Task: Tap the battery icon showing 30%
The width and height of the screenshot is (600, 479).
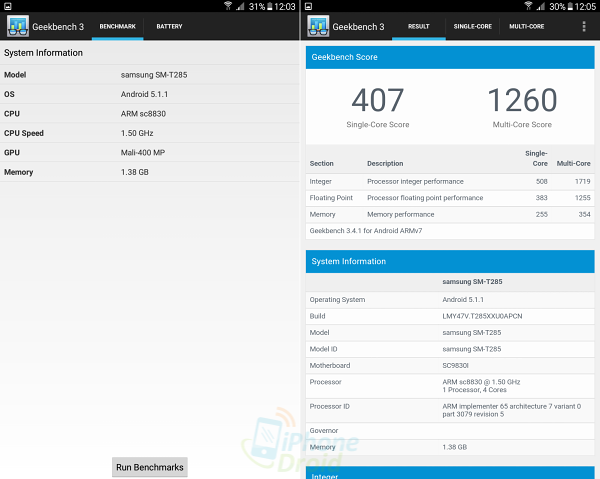Action: 569,6
